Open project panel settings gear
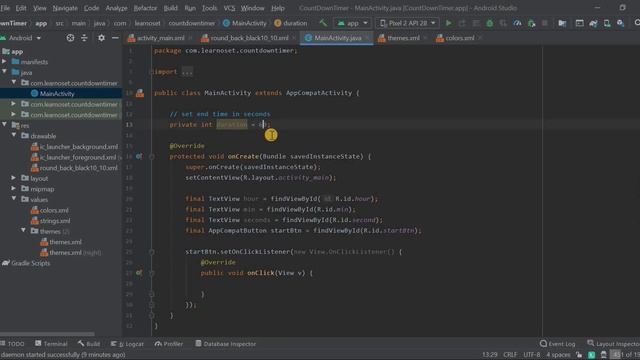This screenshot has width=640, height=360. (x=101, y=38)
